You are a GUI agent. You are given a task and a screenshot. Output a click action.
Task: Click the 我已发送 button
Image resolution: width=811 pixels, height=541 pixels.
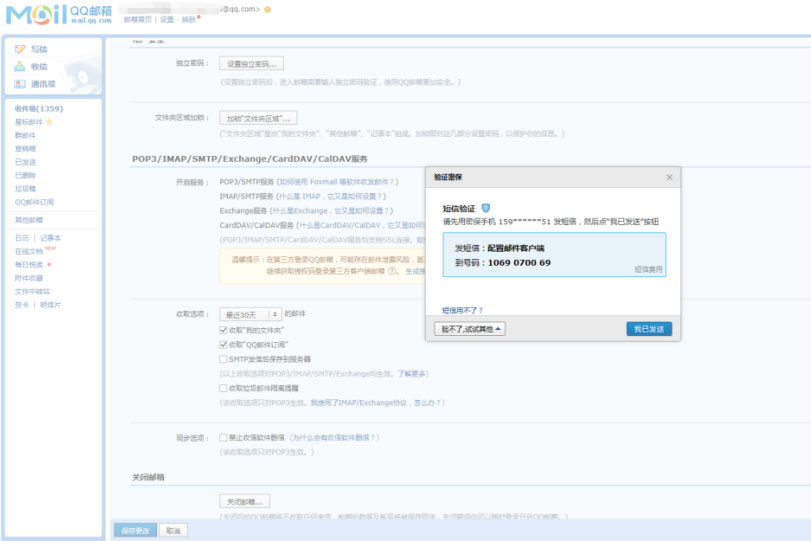tap(649, 328)
